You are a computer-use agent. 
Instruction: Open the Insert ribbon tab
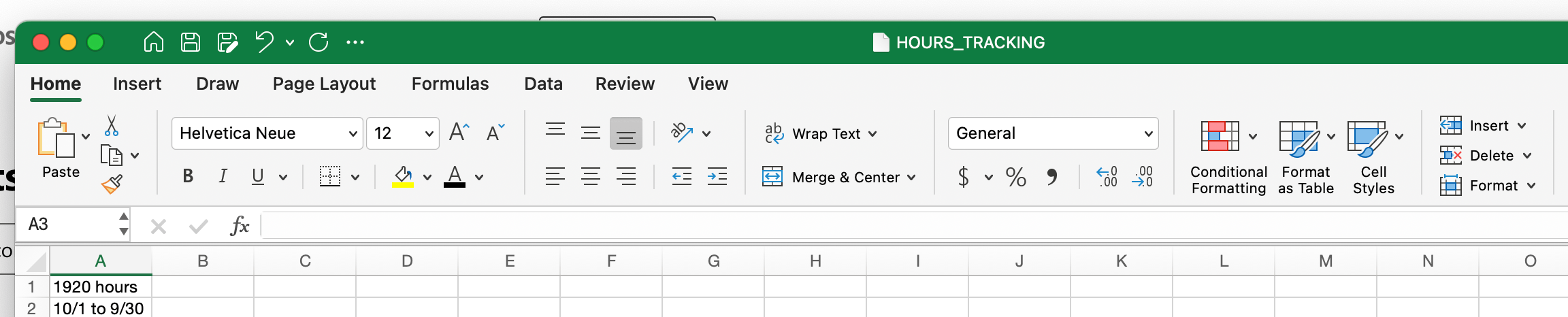(137, 84)
